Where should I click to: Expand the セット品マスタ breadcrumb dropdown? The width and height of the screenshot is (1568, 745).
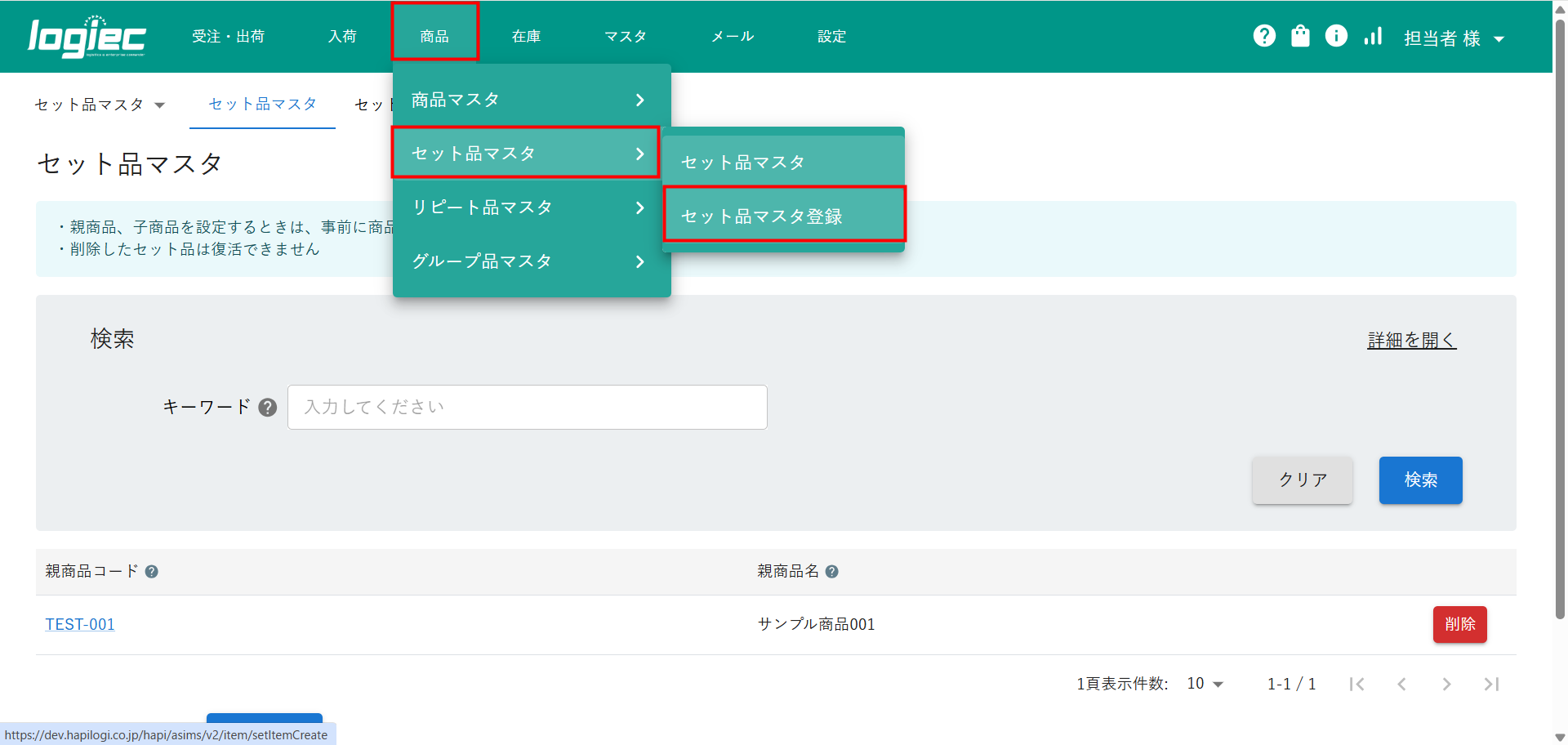(x=100, y=105)
